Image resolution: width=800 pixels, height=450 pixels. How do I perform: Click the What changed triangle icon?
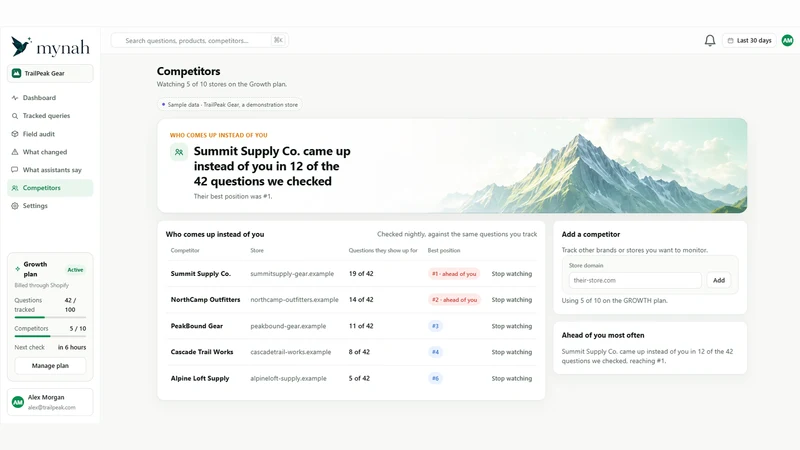pyautogui.click(x=15, y=152)
